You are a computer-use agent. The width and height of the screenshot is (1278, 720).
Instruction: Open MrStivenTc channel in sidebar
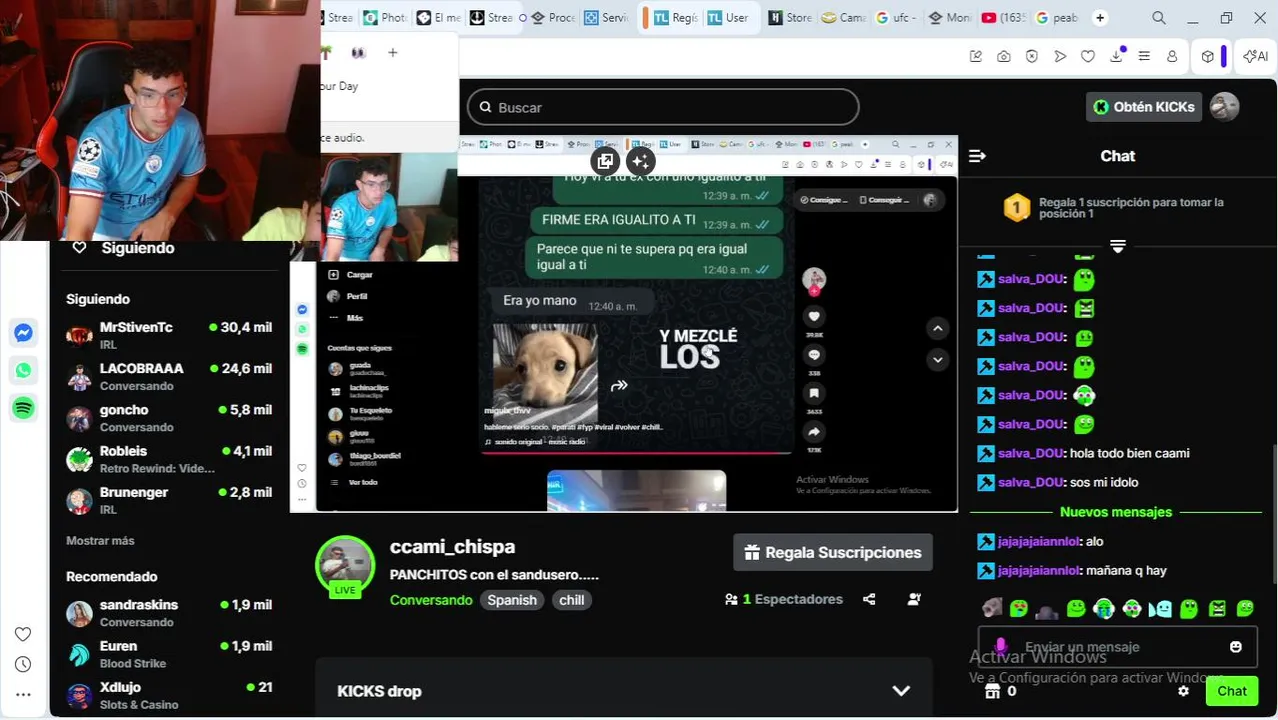(x=169, y=335)
